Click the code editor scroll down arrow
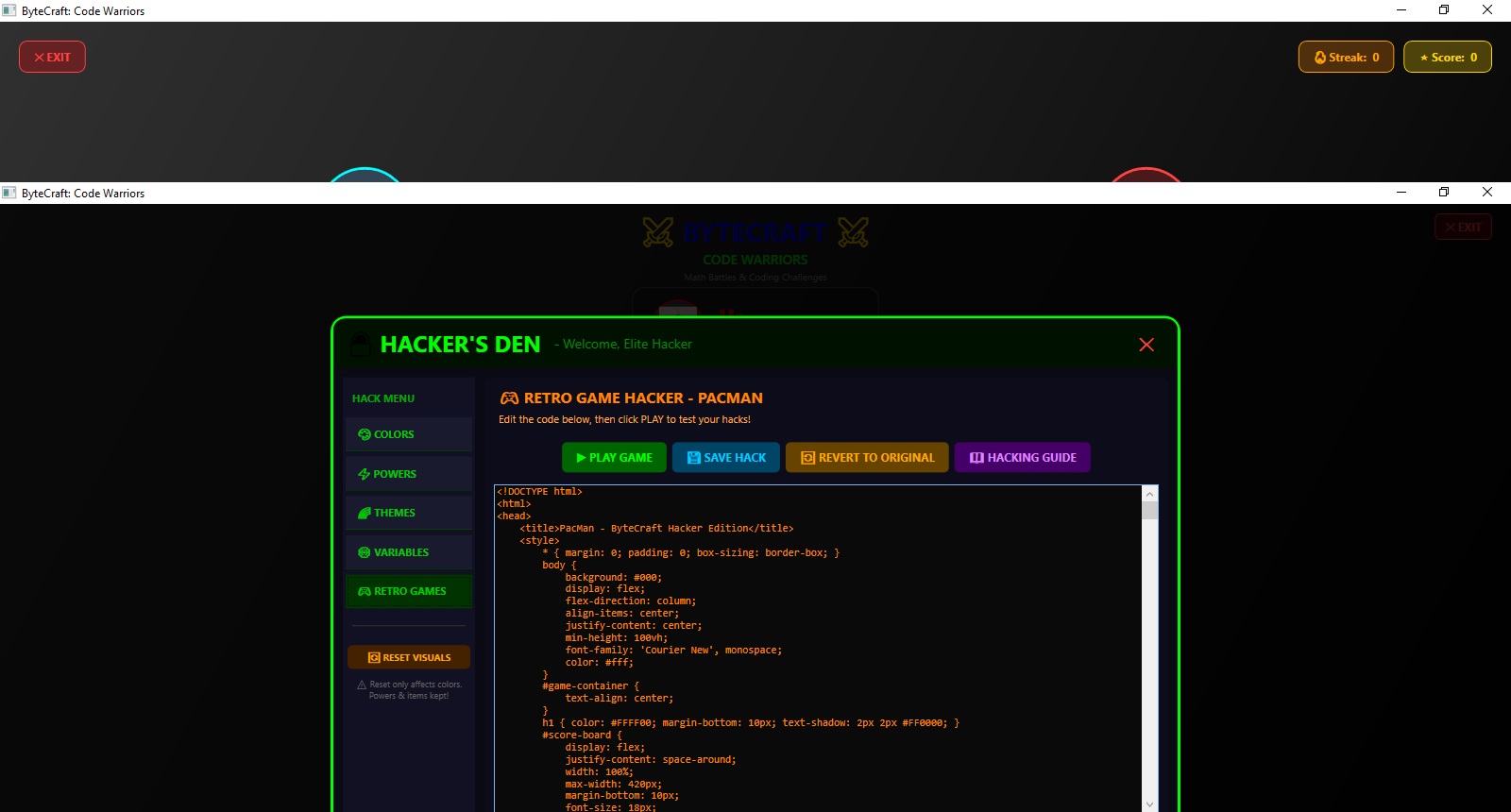Viewport: 1511px width, 812px height. (1149, 804)
